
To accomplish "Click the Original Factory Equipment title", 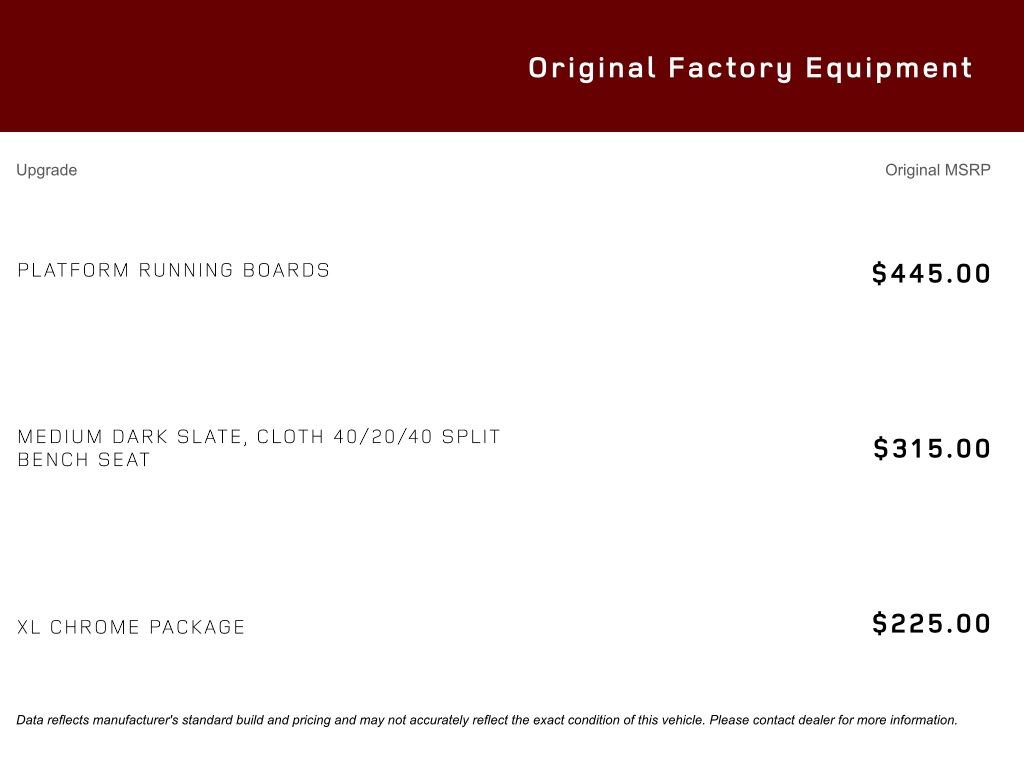I will click(750, 68).
